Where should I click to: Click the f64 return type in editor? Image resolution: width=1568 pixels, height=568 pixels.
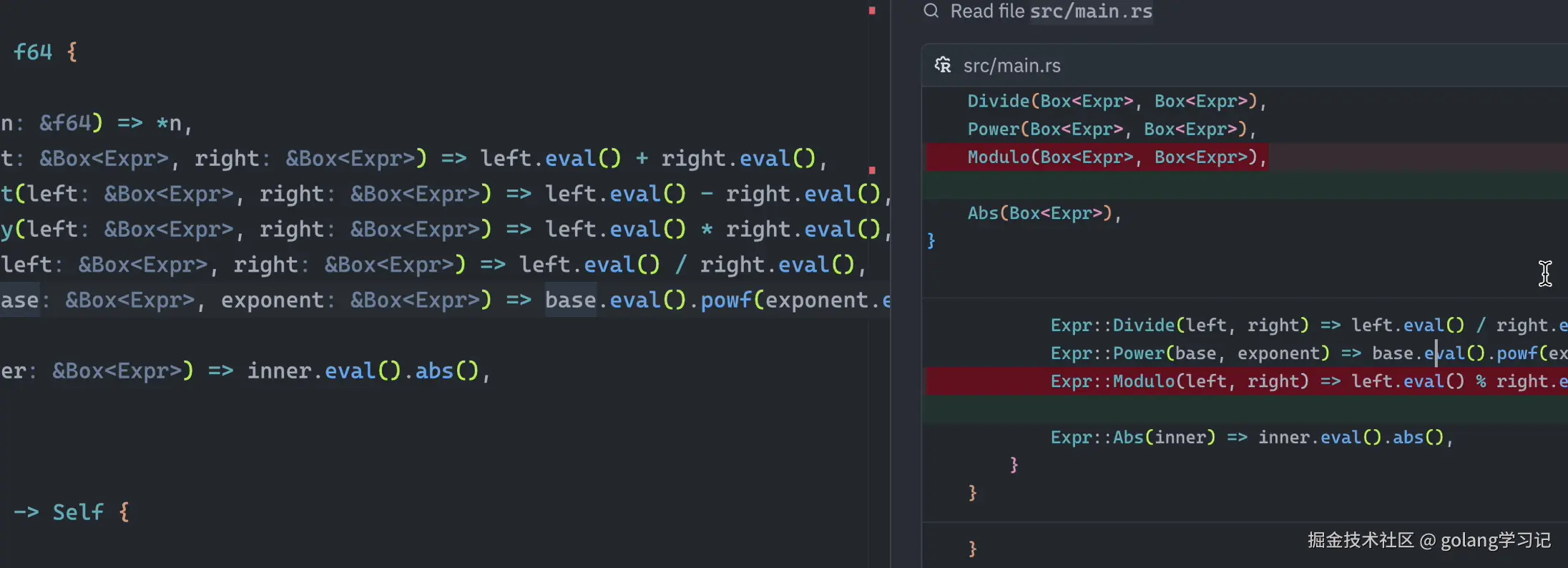click(33, 52)
